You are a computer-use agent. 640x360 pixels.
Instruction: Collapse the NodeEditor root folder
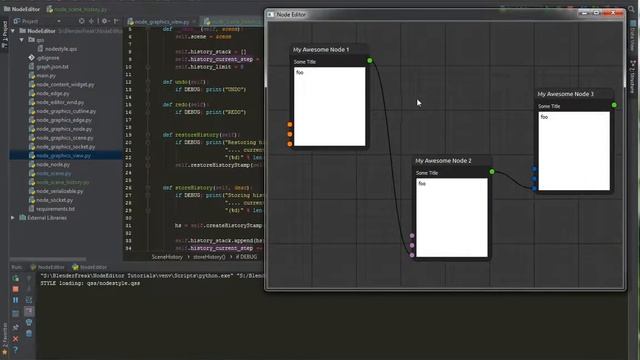point(13,31)
